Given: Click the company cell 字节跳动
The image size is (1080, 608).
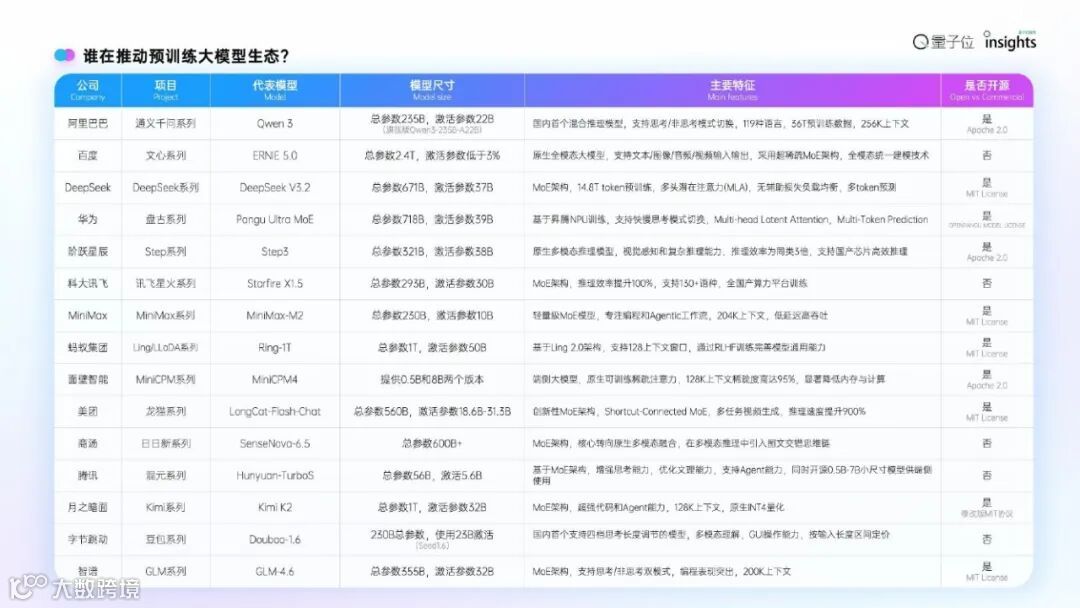Looking at the screenshot, I should click(87, 538).
